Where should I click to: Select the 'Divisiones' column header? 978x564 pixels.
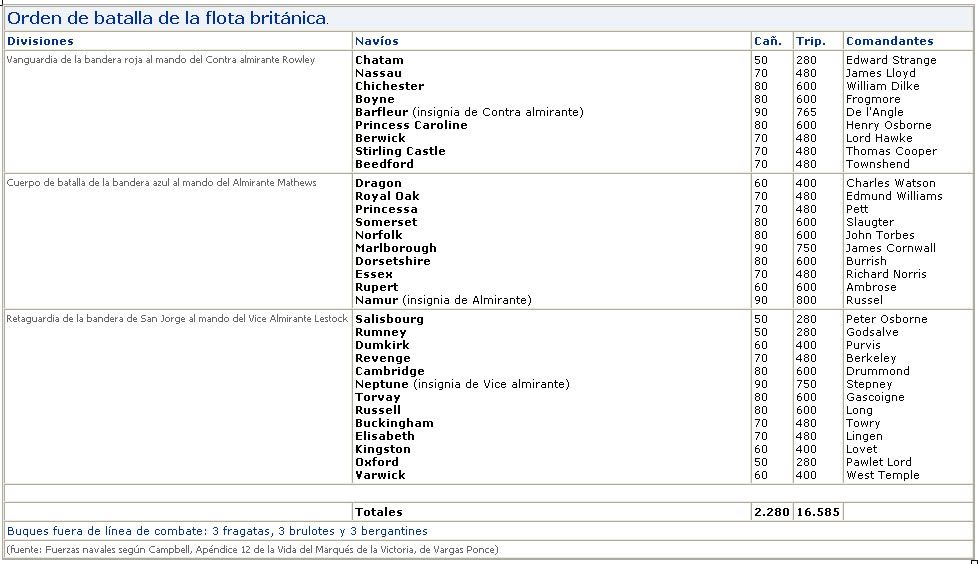(40, 41)
